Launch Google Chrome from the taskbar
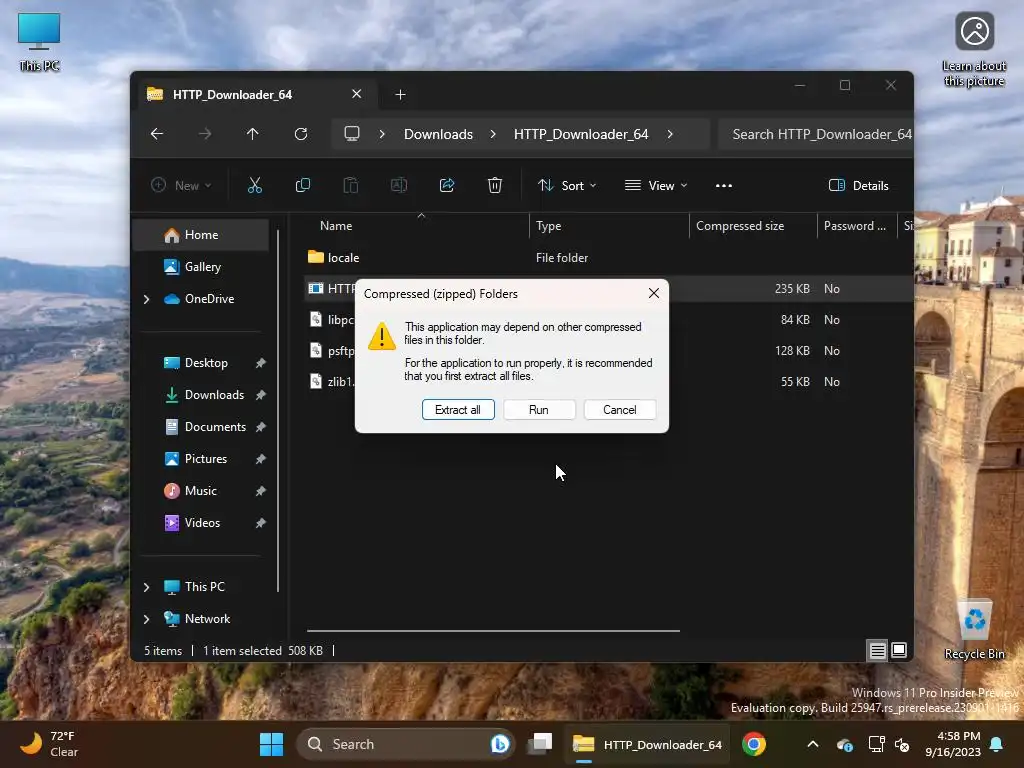Viewport: 1024px width, 768px height. pos(754,744)
